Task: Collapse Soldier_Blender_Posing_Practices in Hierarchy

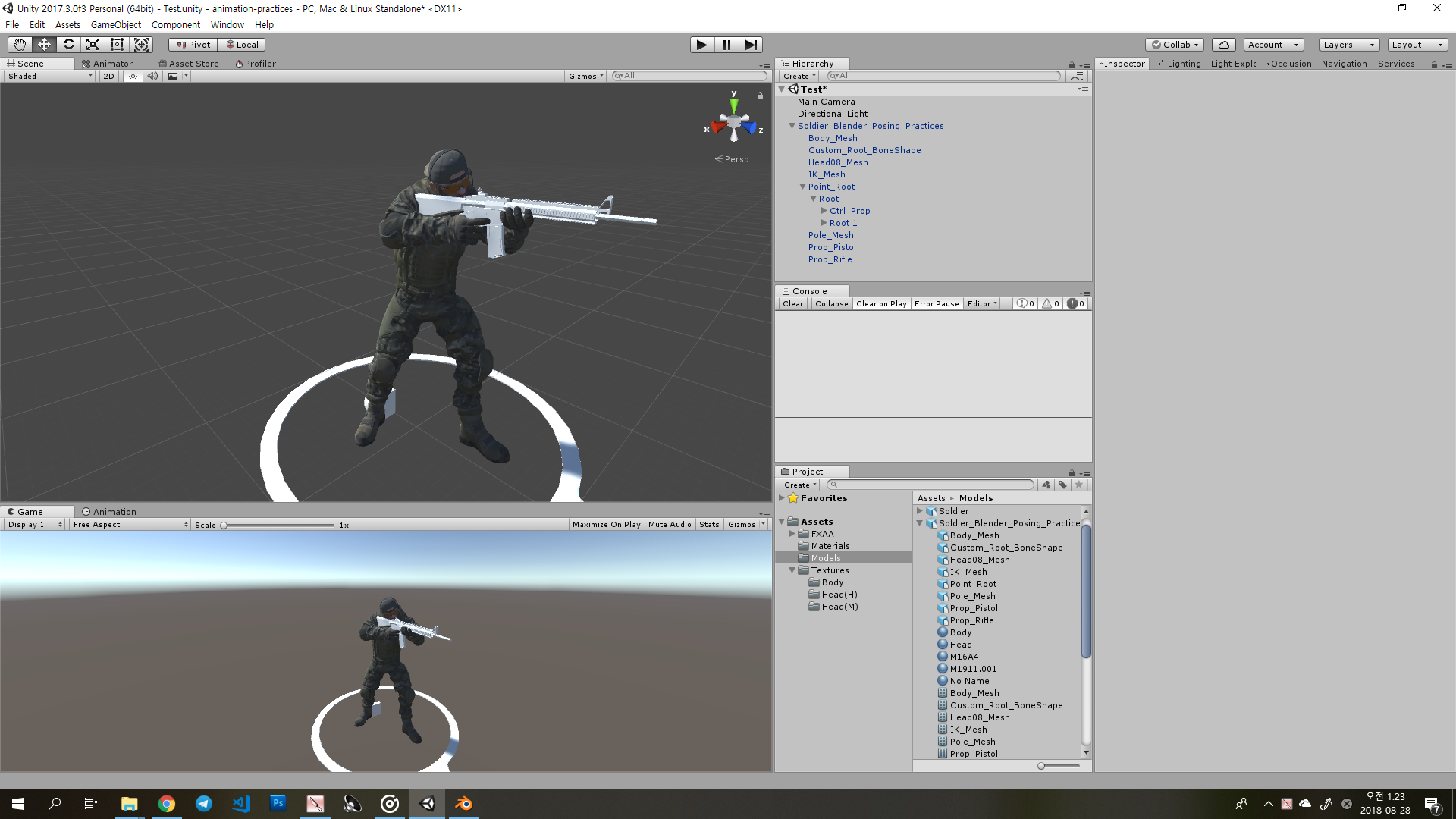Action: coord(792,127)
